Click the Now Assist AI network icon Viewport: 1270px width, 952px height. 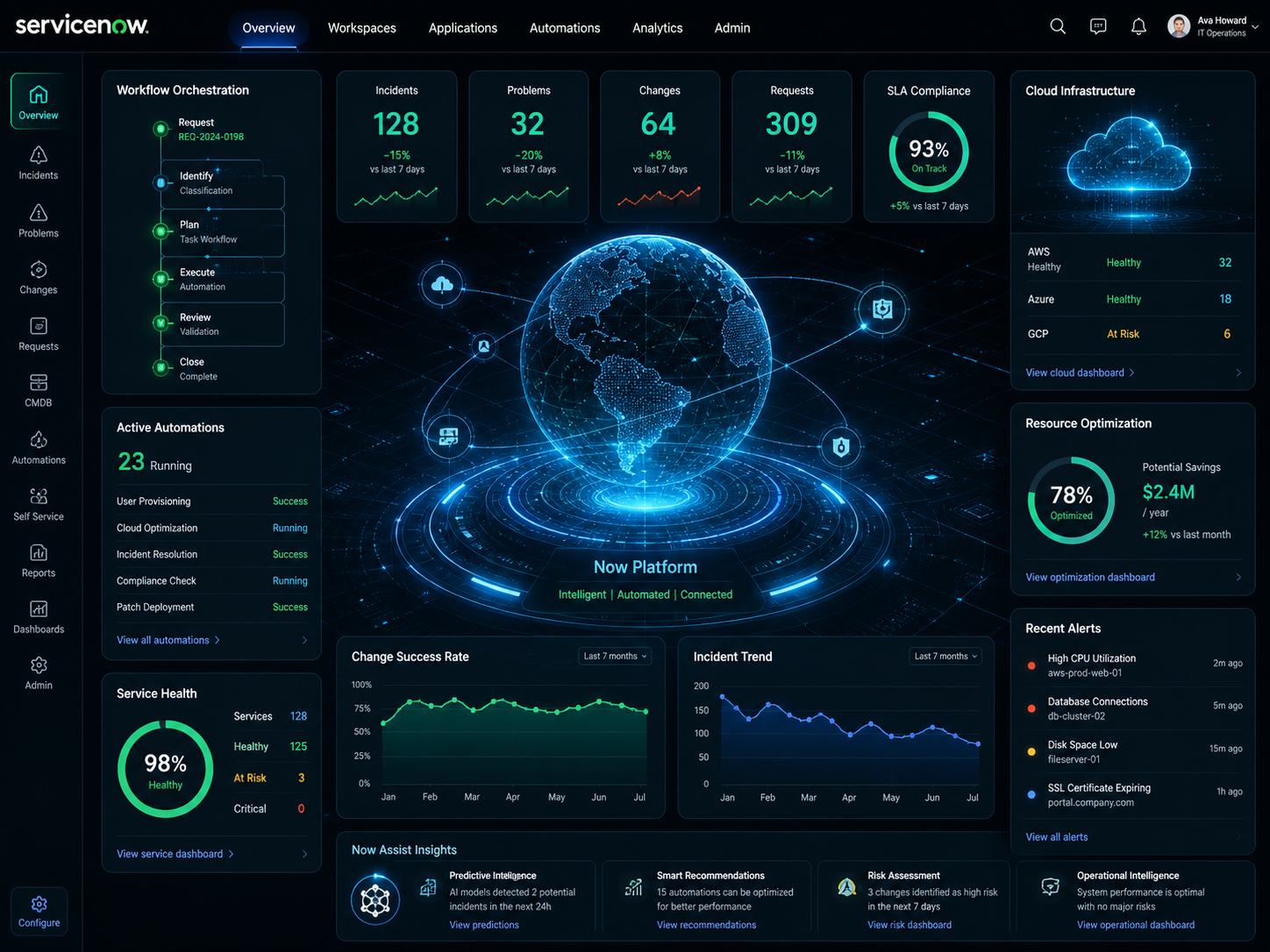point(375,899)
